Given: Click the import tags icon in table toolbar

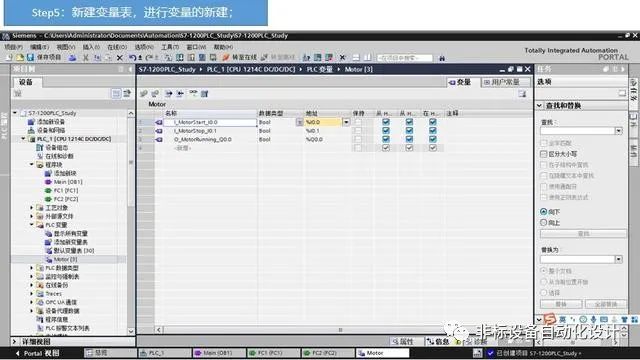Looking at the screenshot, I should pos(180,94).
